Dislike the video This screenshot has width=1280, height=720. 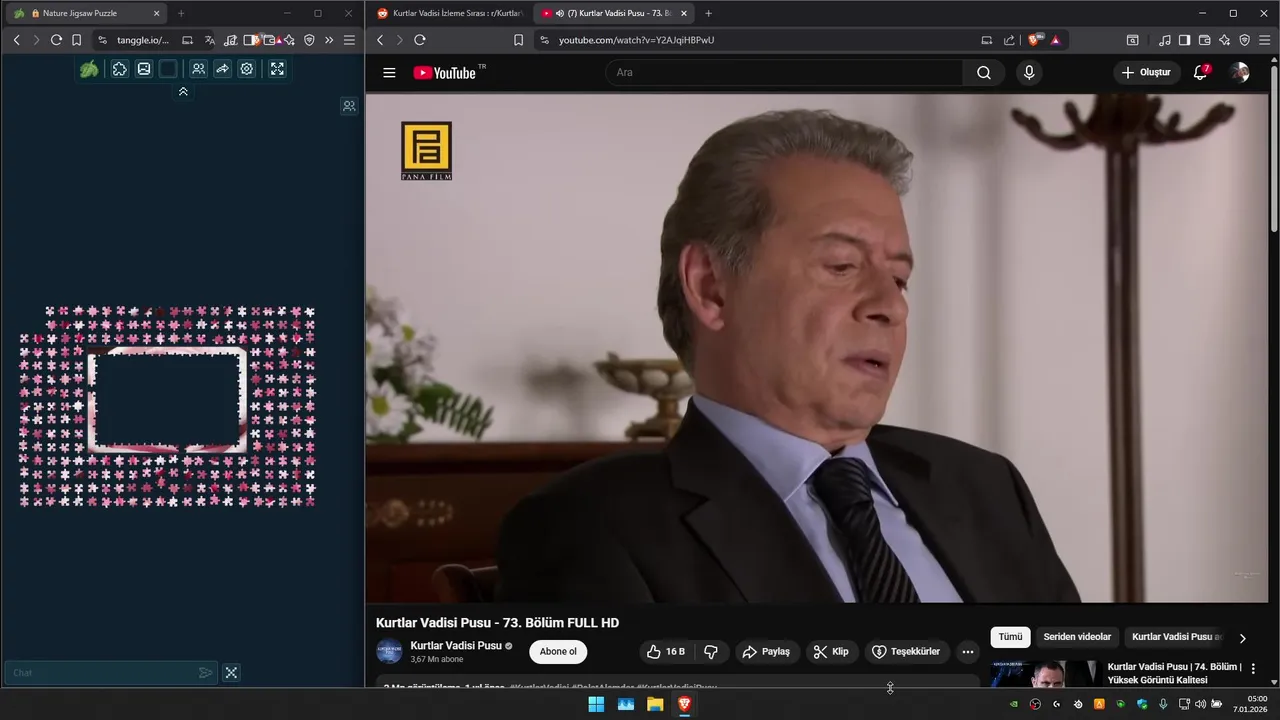[711, 652]
